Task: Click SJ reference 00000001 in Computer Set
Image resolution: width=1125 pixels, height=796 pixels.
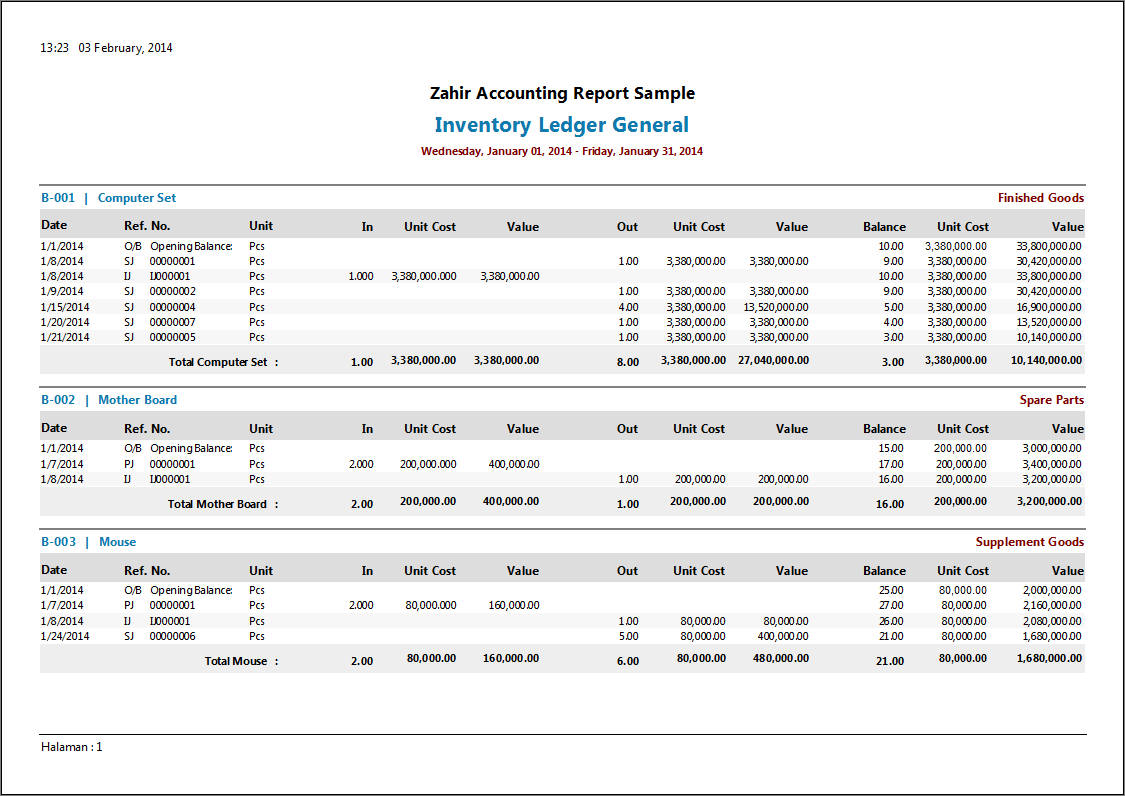Action: coord(172,261)
